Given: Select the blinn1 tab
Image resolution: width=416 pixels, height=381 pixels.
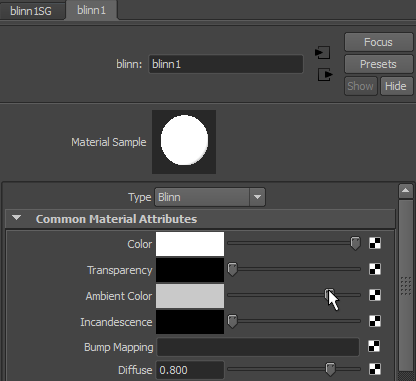Looking at the screenshot, I should [x=92, y=10].
